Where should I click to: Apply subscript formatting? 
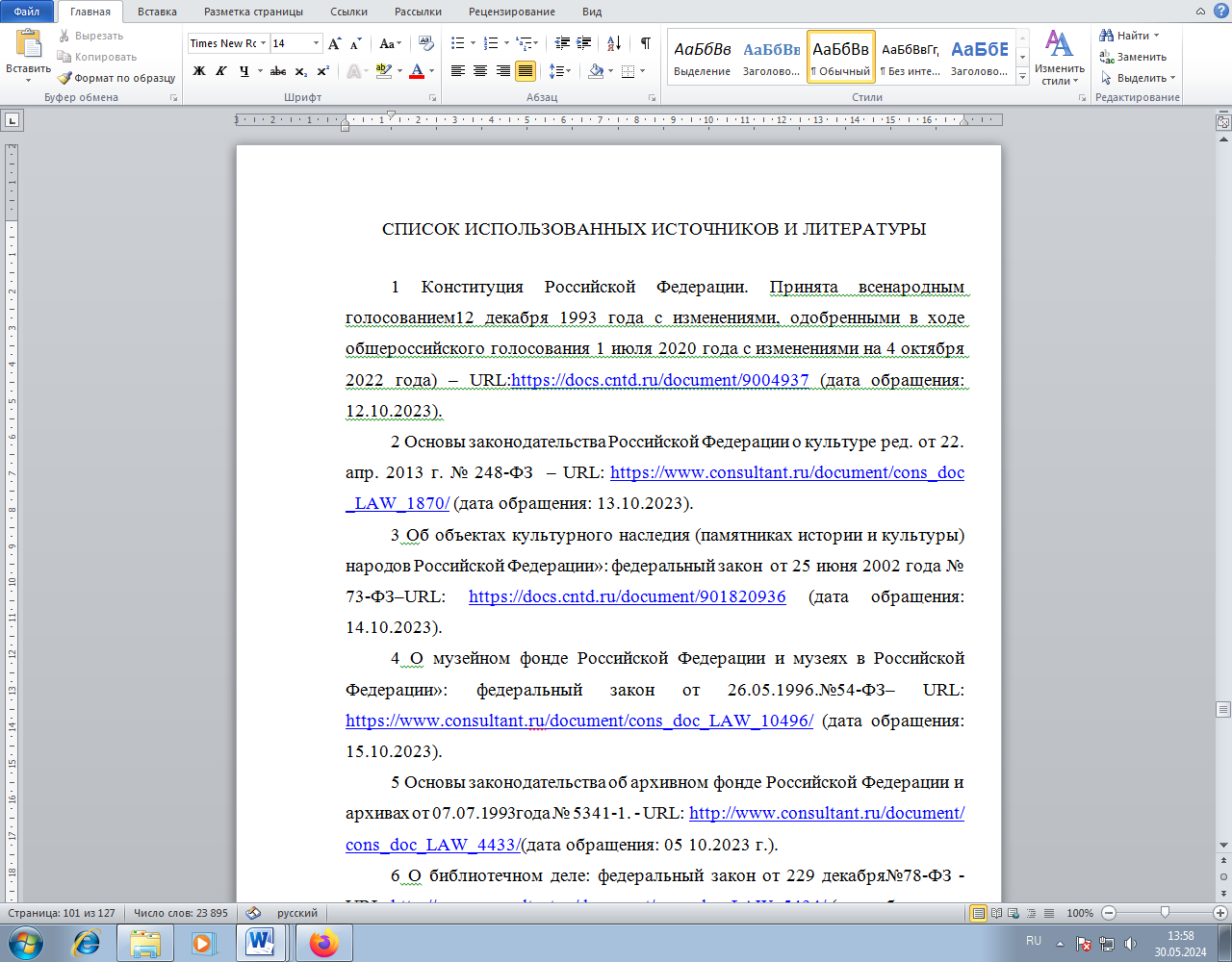tap(301, 71)
